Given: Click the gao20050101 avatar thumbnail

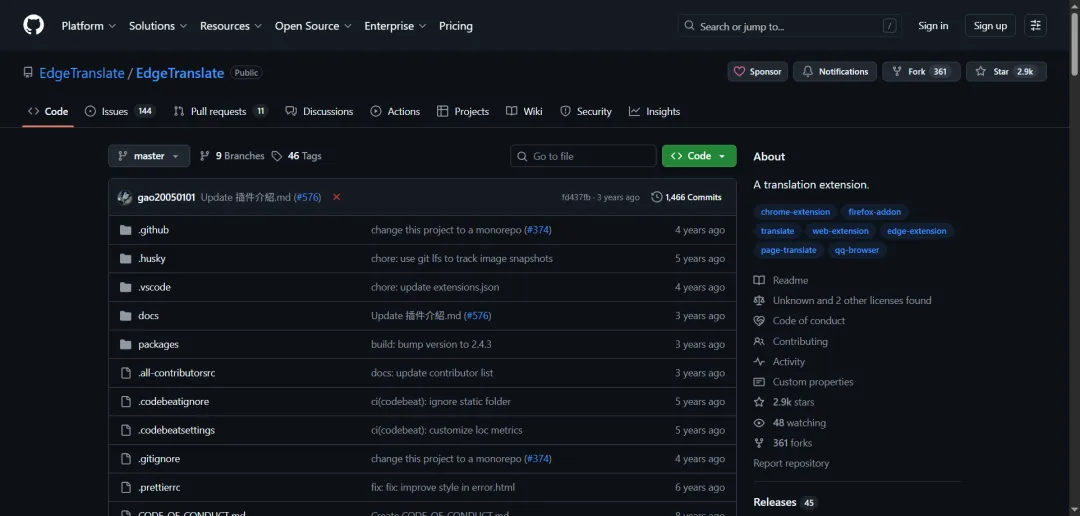Looking at the screenshot, I should [125, 197].
